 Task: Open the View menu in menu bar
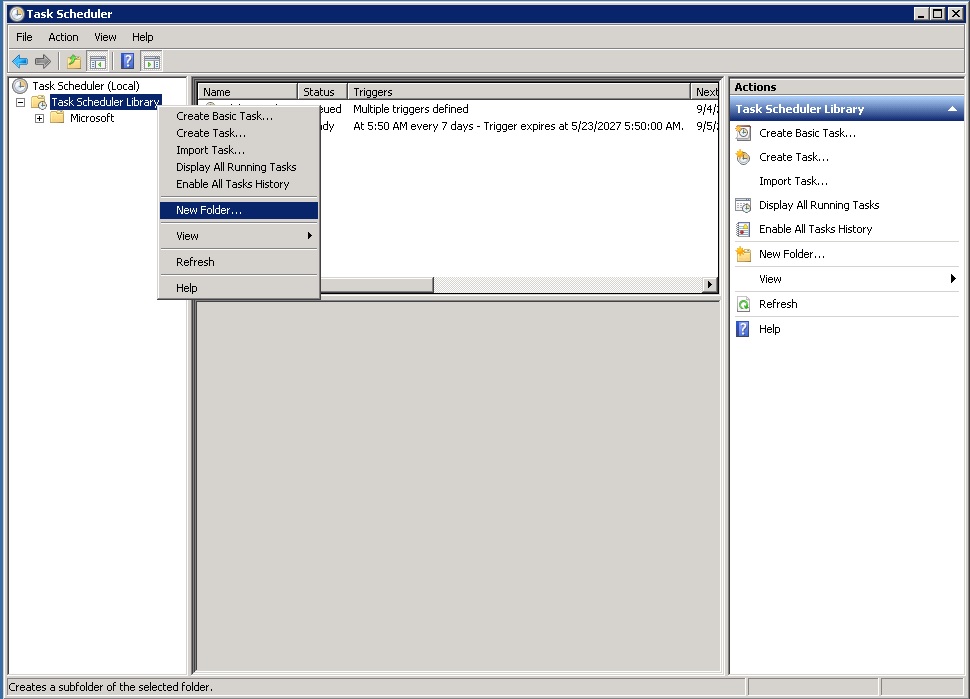[105, 37]
